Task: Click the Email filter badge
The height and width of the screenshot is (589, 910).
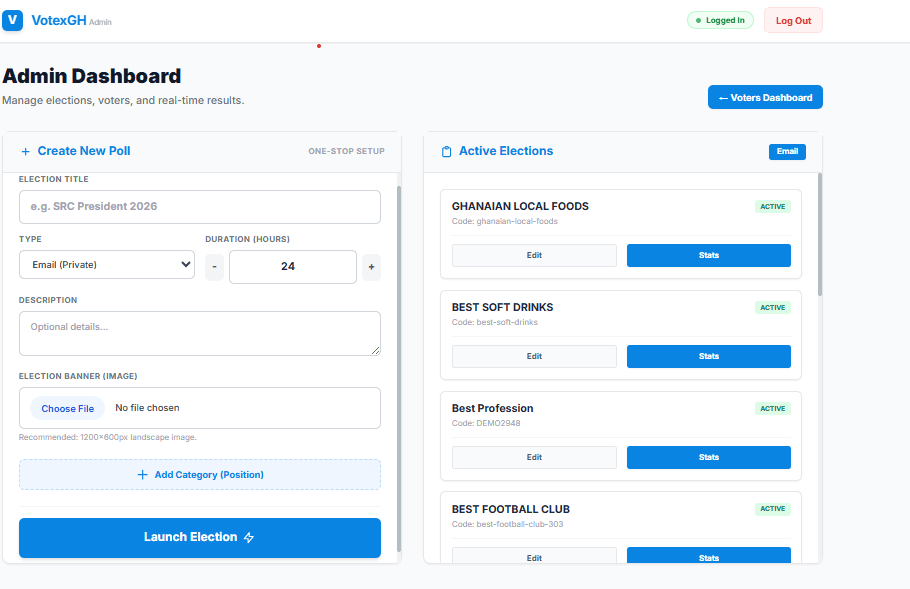Action: (787, 151)
